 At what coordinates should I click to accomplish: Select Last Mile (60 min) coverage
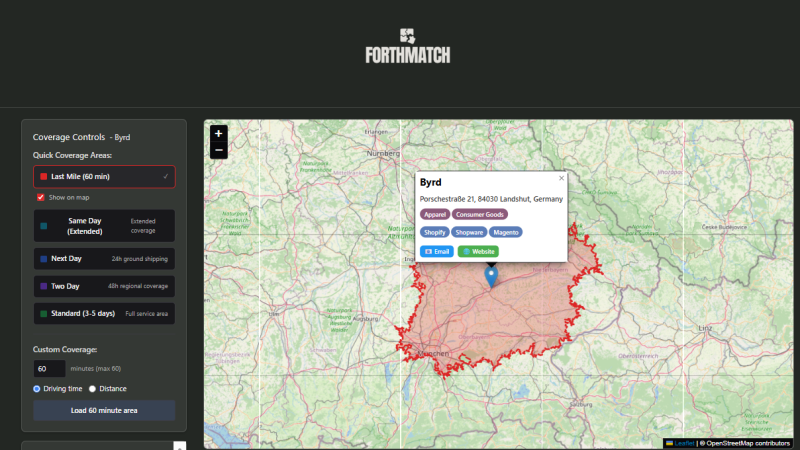coord(104,177)
